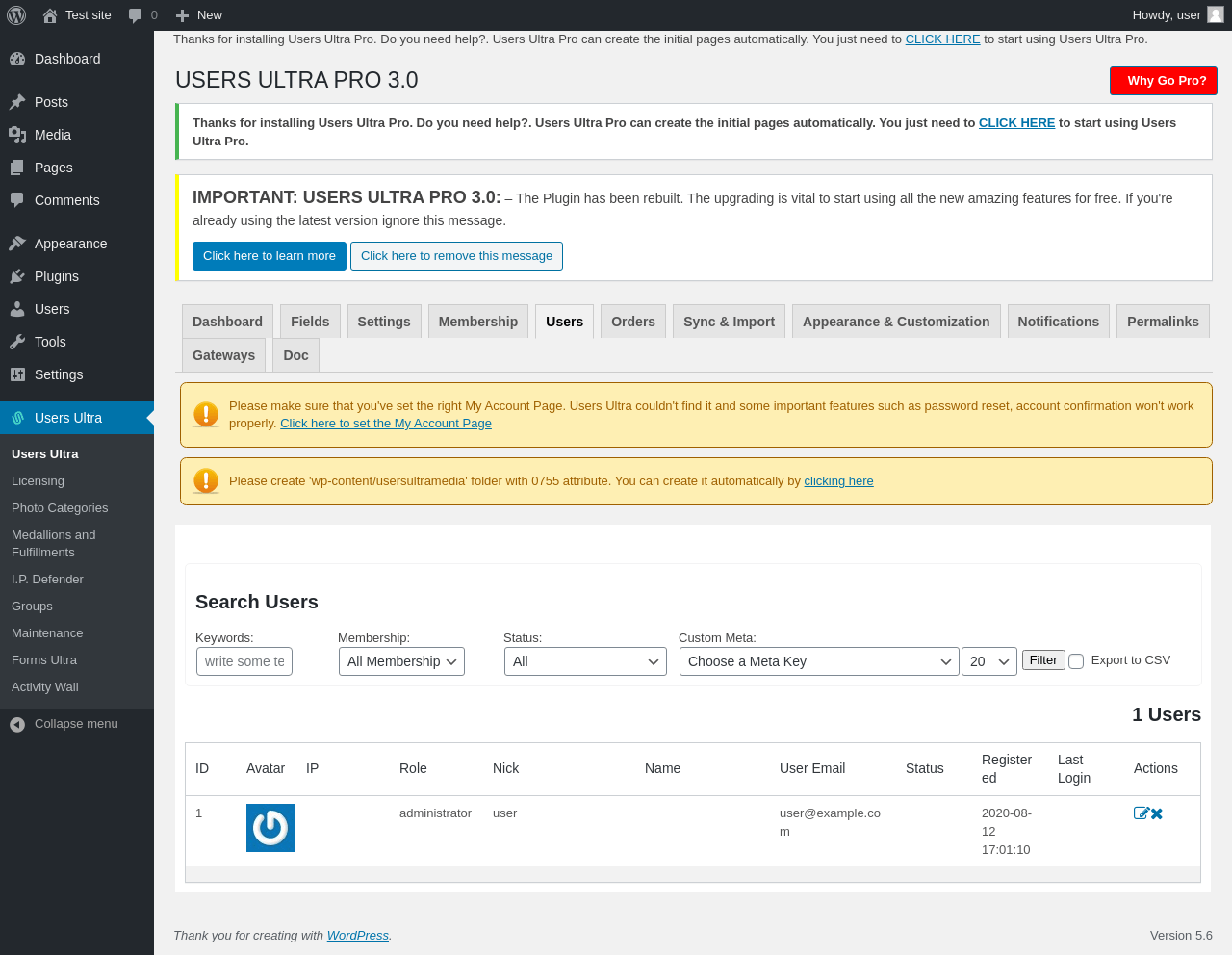The image size is (1232, 955).
Task: Click the Why Go Pro? button
Action: pos(1164,81)
